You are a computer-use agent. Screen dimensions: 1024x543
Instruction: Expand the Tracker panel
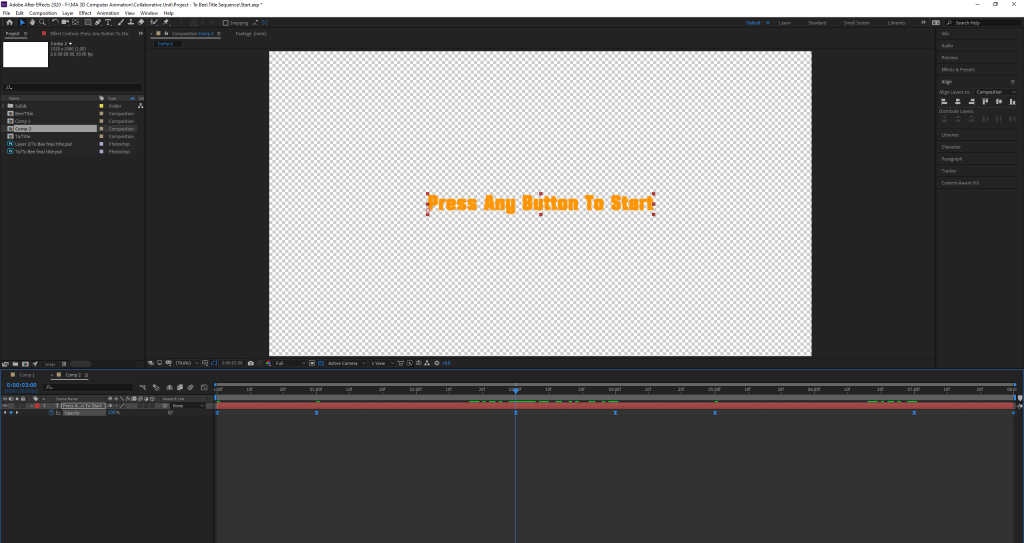(949, 171)
